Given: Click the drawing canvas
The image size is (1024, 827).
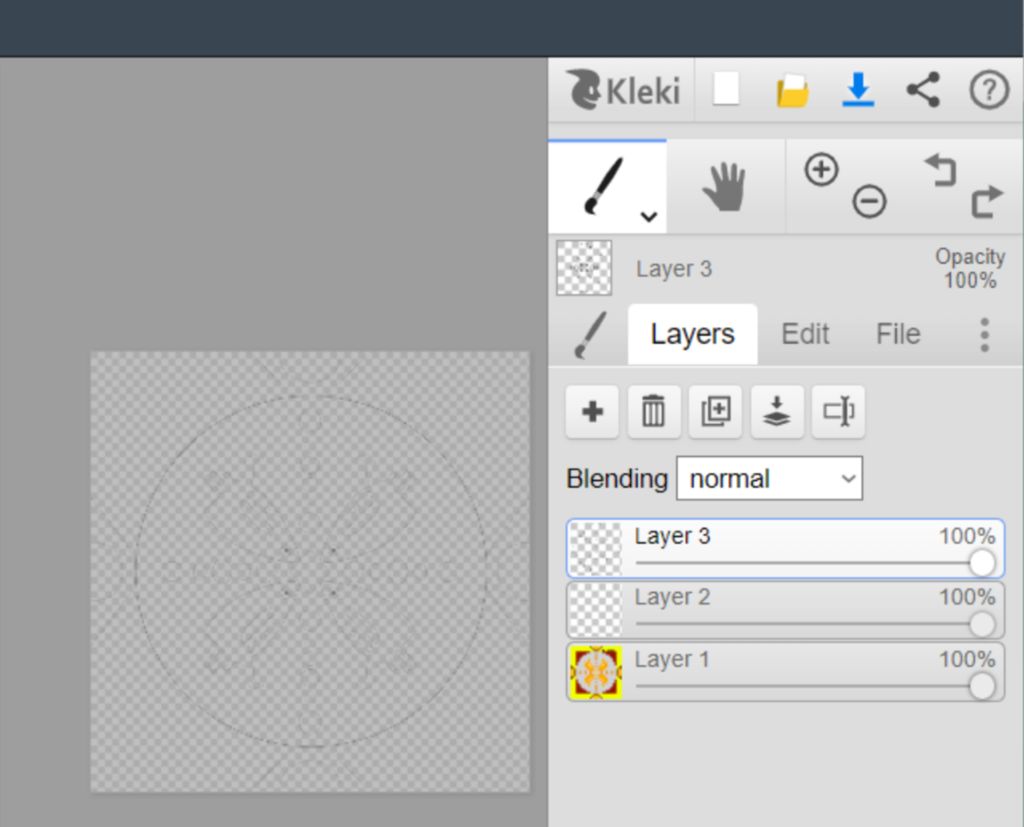Looking at the screenshot, I should (x=310, y=572).
